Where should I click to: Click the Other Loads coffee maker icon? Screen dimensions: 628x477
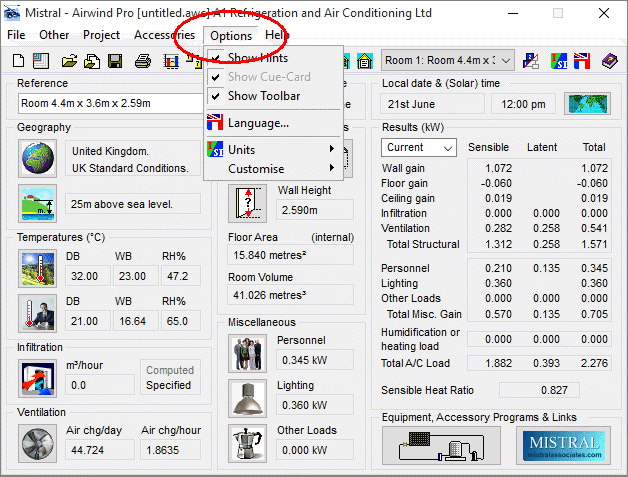tap(246, 441)
